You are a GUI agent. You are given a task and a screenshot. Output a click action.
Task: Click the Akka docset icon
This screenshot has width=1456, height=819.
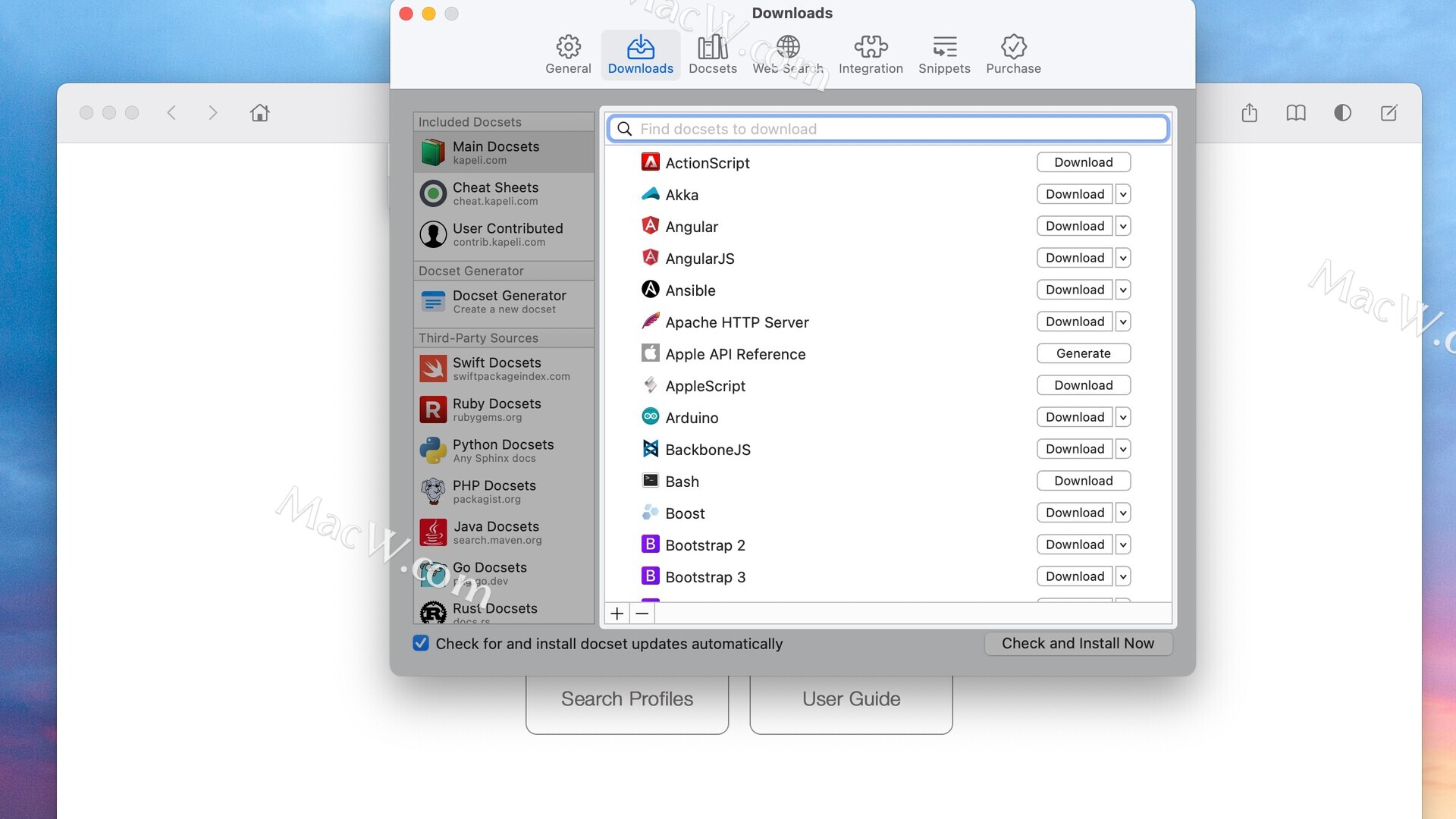click(x=650, y=193)
